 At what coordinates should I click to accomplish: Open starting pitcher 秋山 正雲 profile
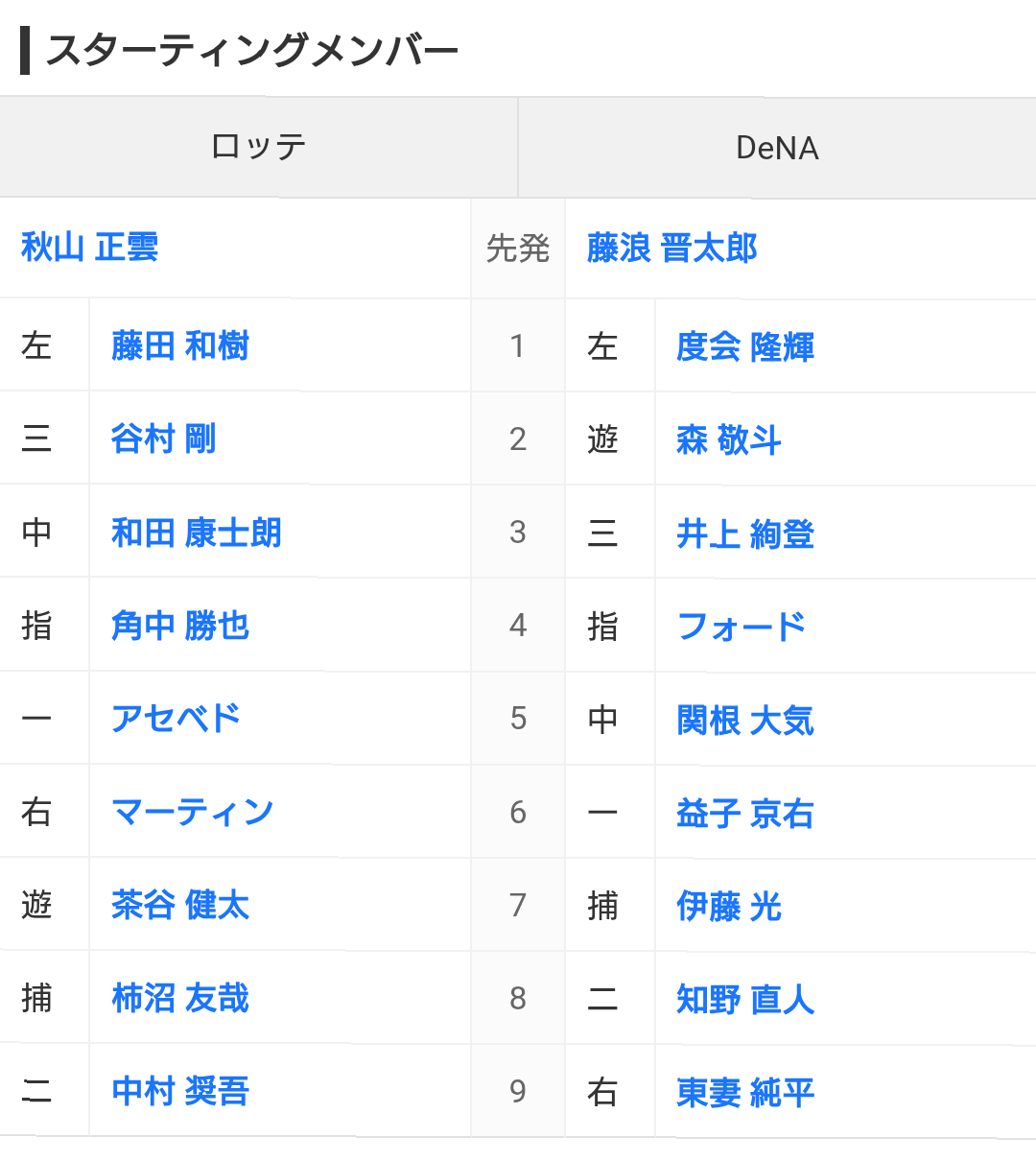point(89,248)
